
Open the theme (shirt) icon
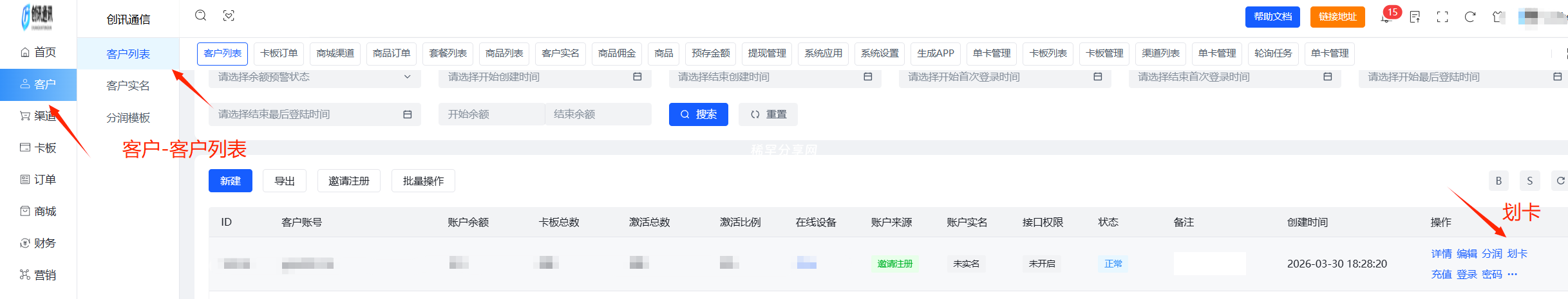click(1498, 17)
